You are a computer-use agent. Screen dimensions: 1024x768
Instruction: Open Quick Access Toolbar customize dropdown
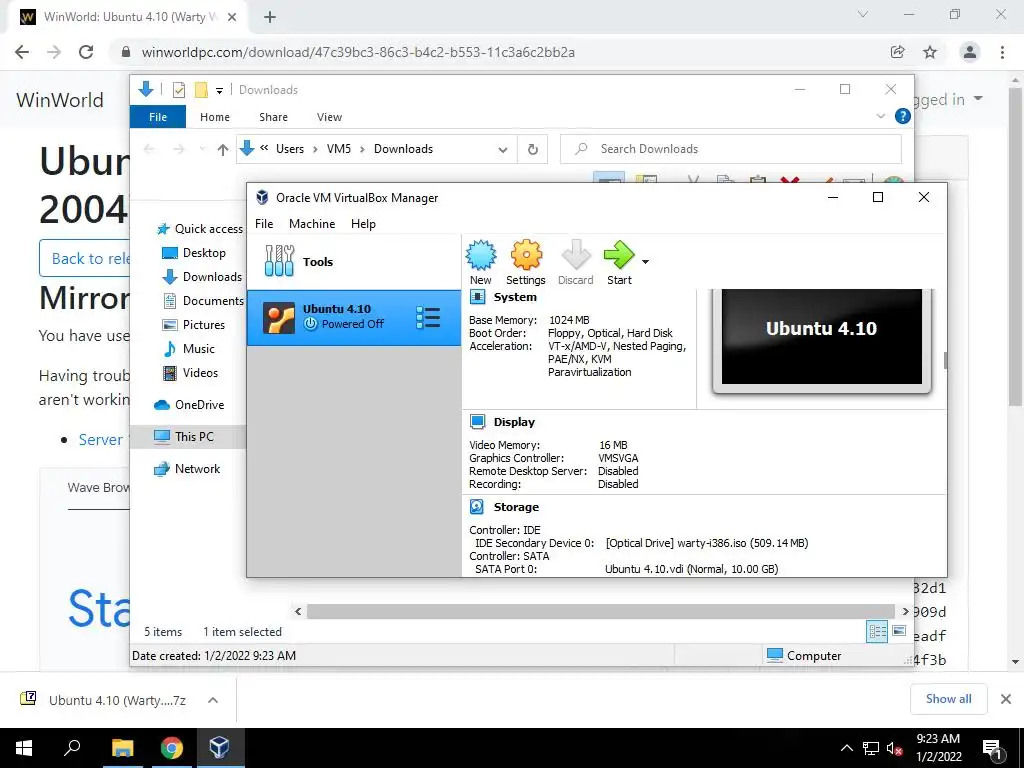point(219,90)
